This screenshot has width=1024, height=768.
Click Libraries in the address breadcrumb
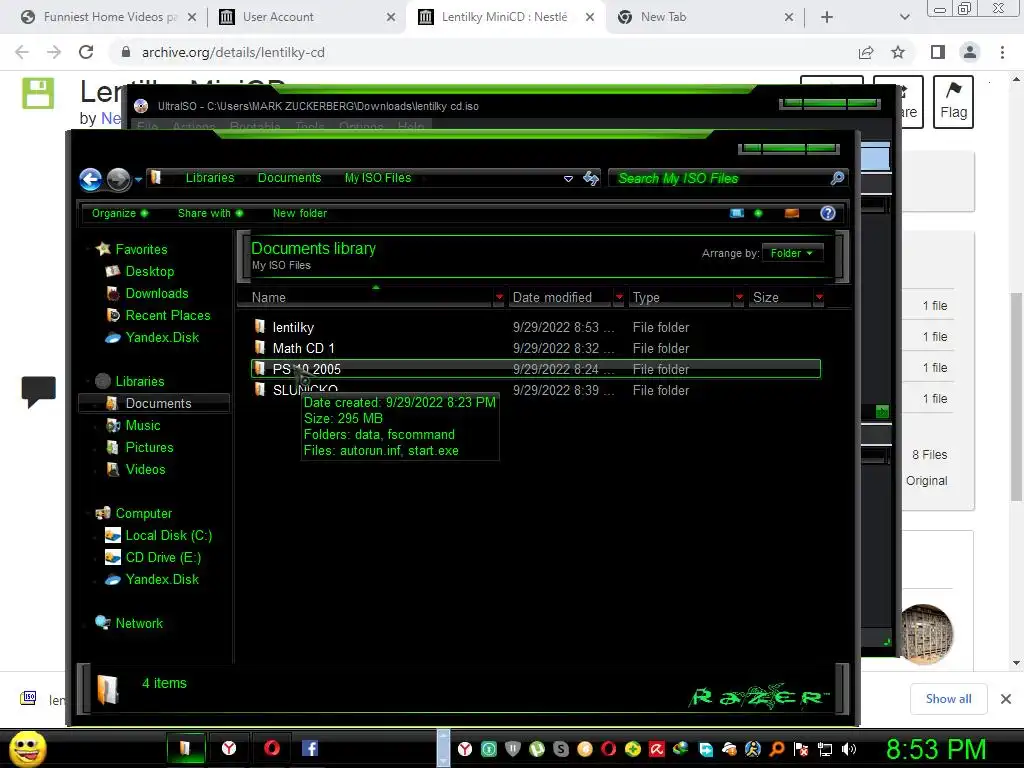click(x=210, y=178)
